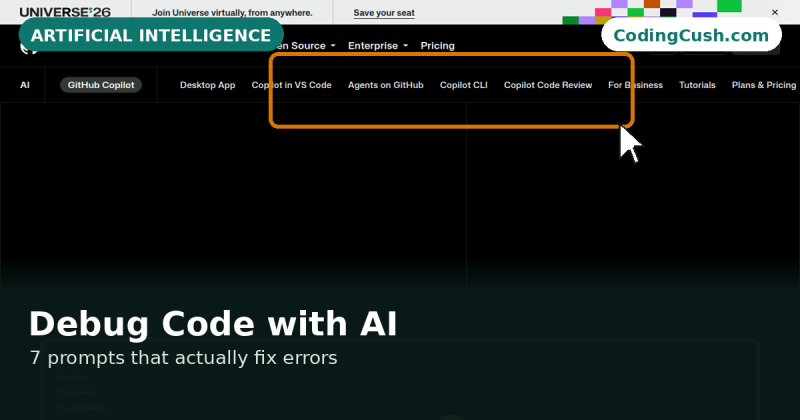Open the For Business tab

(x=635, y=85)
